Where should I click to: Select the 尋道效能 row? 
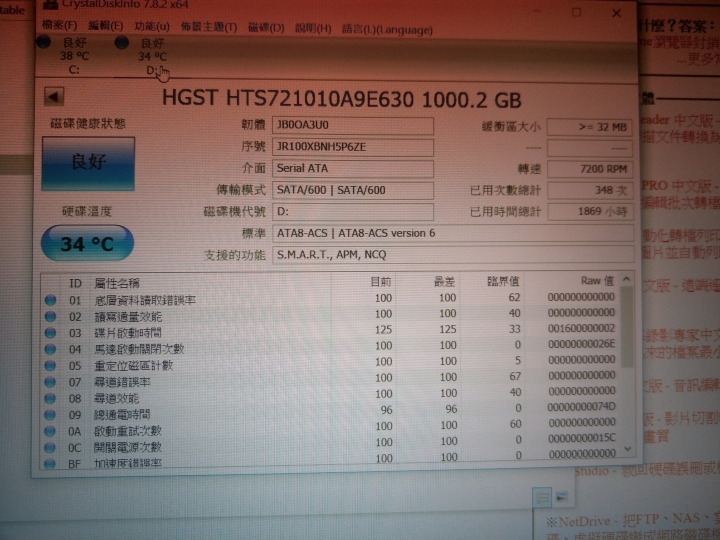point(330,395)
